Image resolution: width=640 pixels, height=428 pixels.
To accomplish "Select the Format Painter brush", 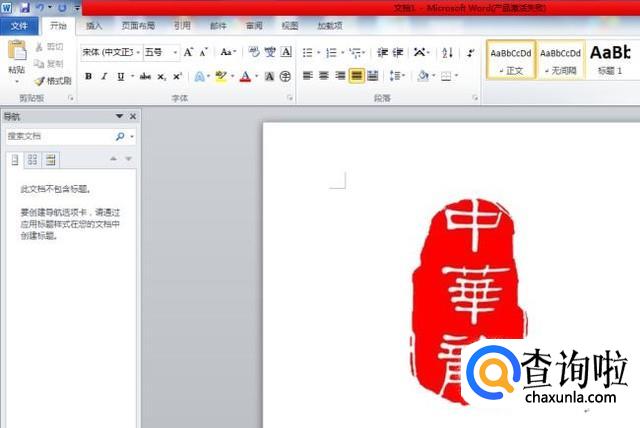I will pos(39,81).
